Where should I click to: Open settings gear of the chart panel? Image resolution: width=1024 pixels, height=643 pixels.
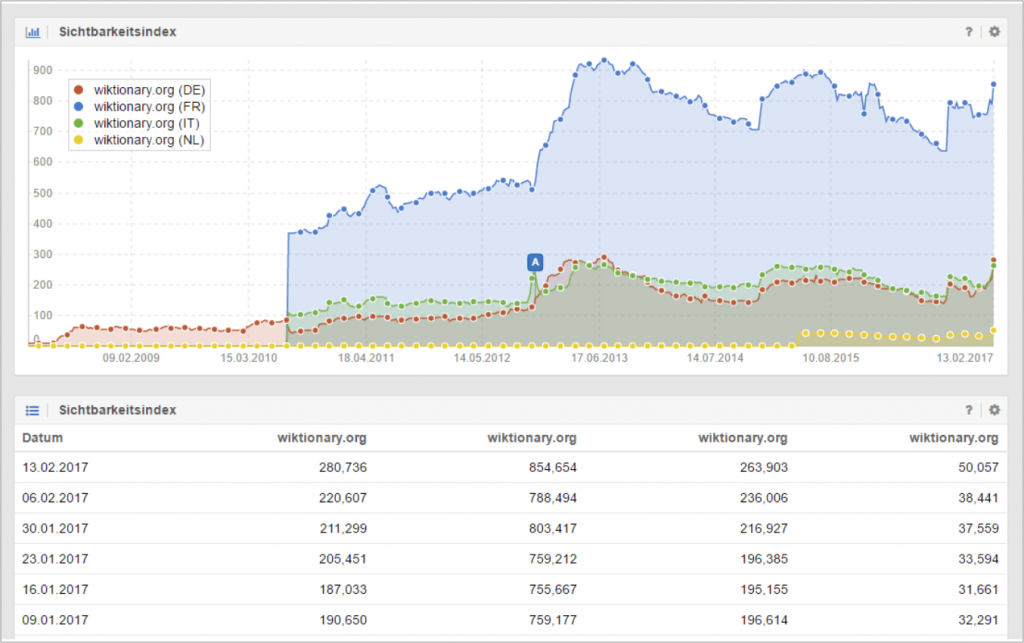[x=994, y=31]
